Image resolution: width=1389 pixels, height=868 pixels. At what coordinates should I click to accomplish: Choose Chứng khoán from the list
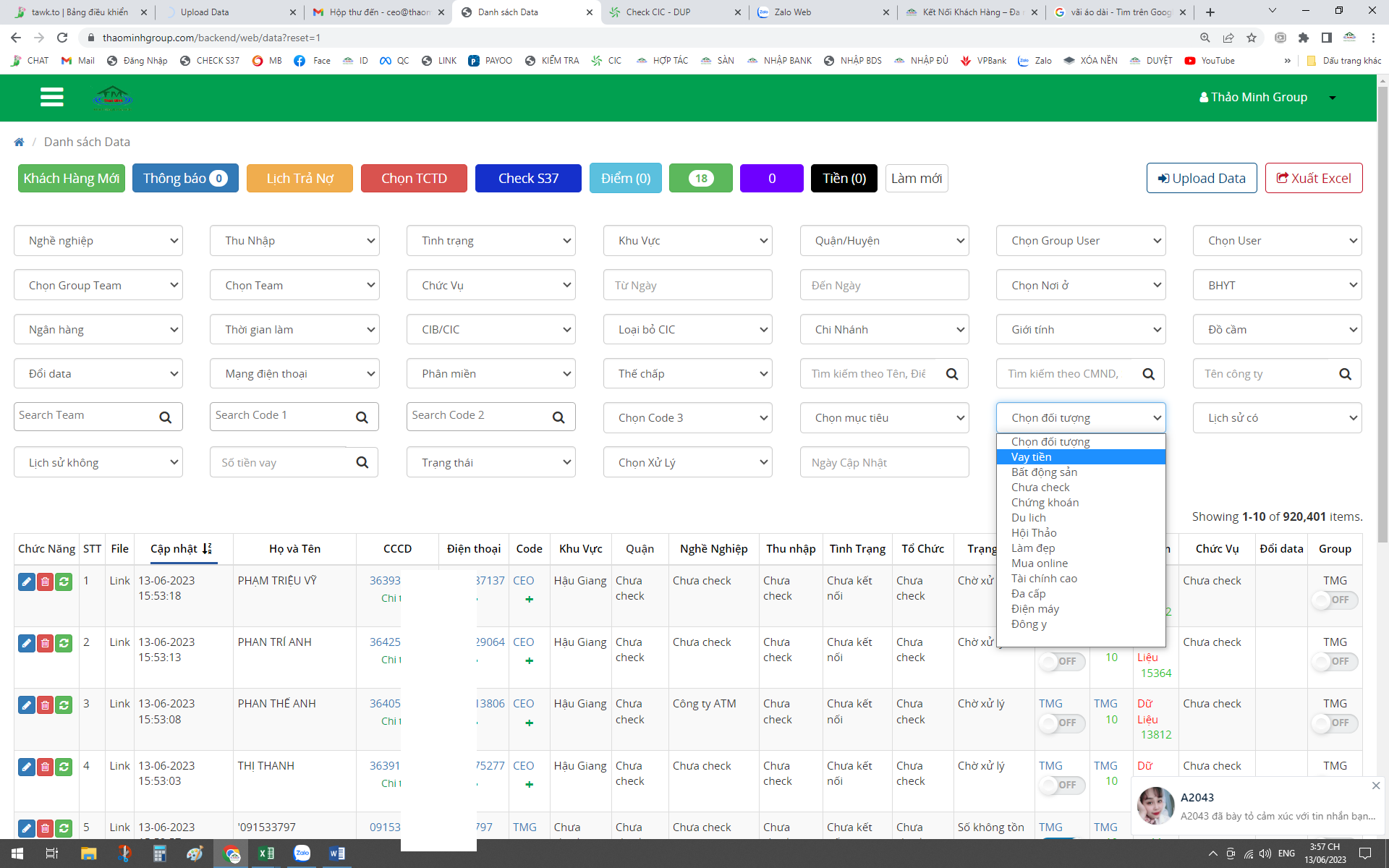[1081, 503]
